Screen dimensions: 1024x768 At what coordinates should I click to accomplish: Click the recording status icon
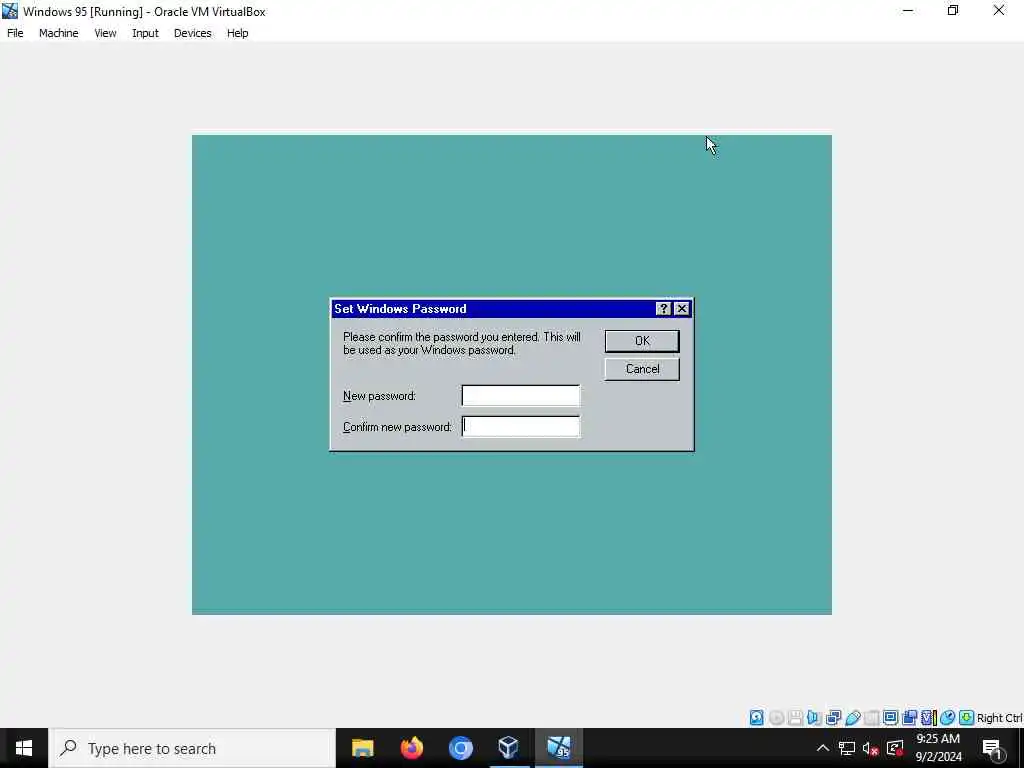tap(909, 718)
